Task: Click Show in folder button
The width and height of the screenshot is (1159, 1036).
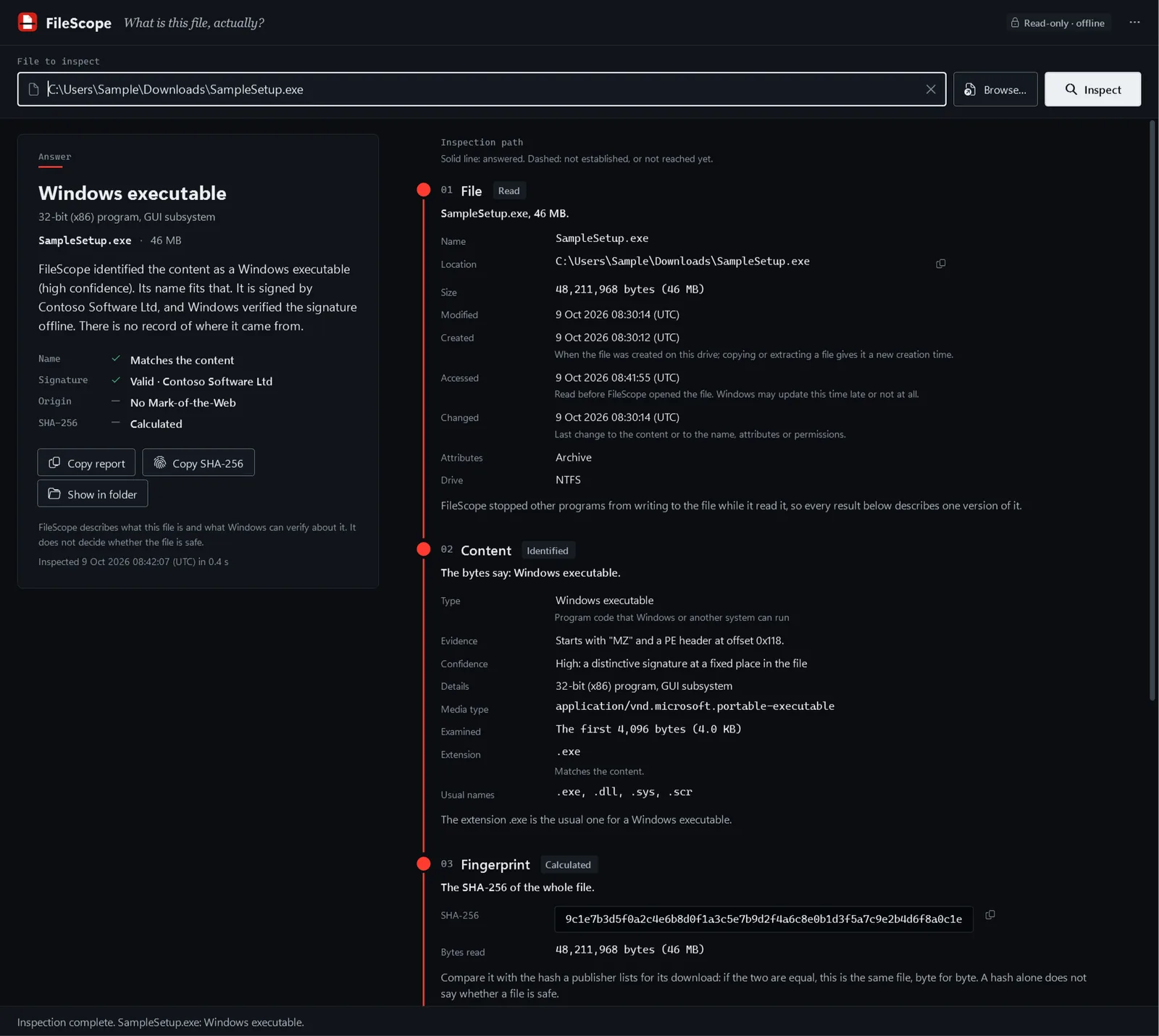Action: [x=93, y=494]
